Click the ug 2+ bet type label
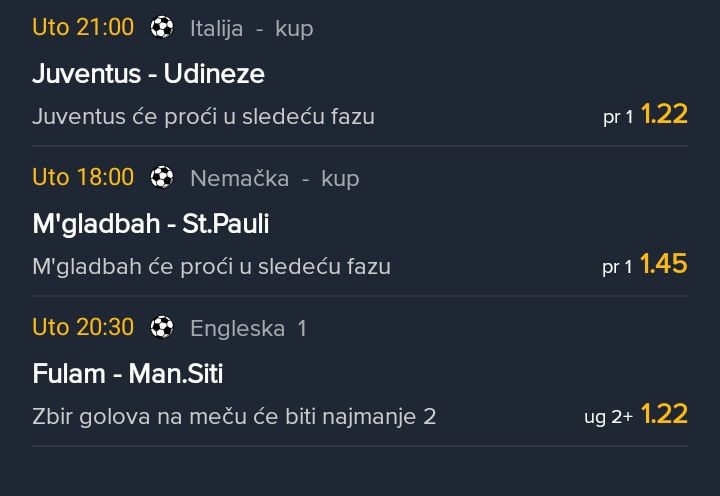720x496 pixels. pyautogui.click(x=609, y=416)
